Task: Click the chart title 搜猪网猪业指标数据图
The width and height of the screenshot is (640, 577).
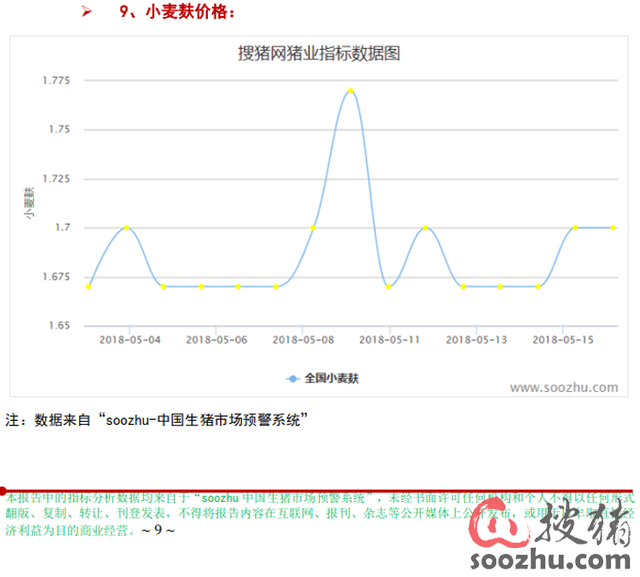Action: click(319, 53)
